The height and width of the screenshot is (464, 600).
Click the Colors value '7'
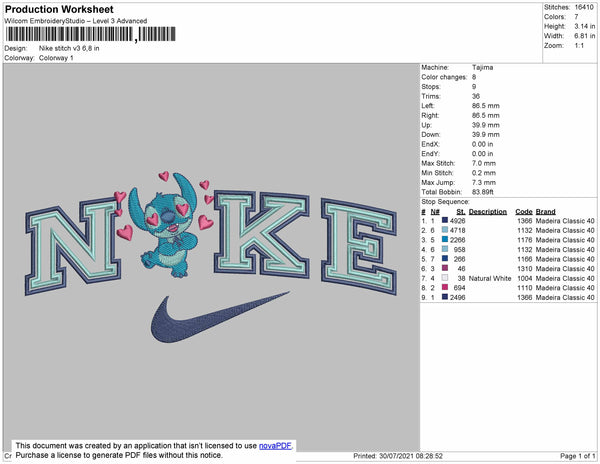(576, 17)
